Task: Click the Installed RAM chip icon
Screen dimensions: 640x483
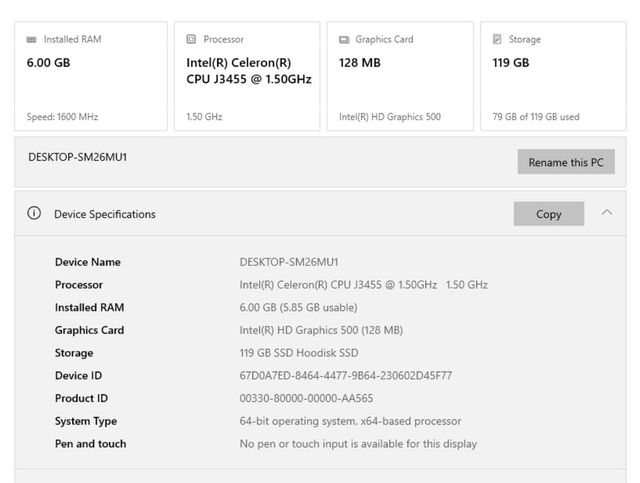Action: coord(32,40)
